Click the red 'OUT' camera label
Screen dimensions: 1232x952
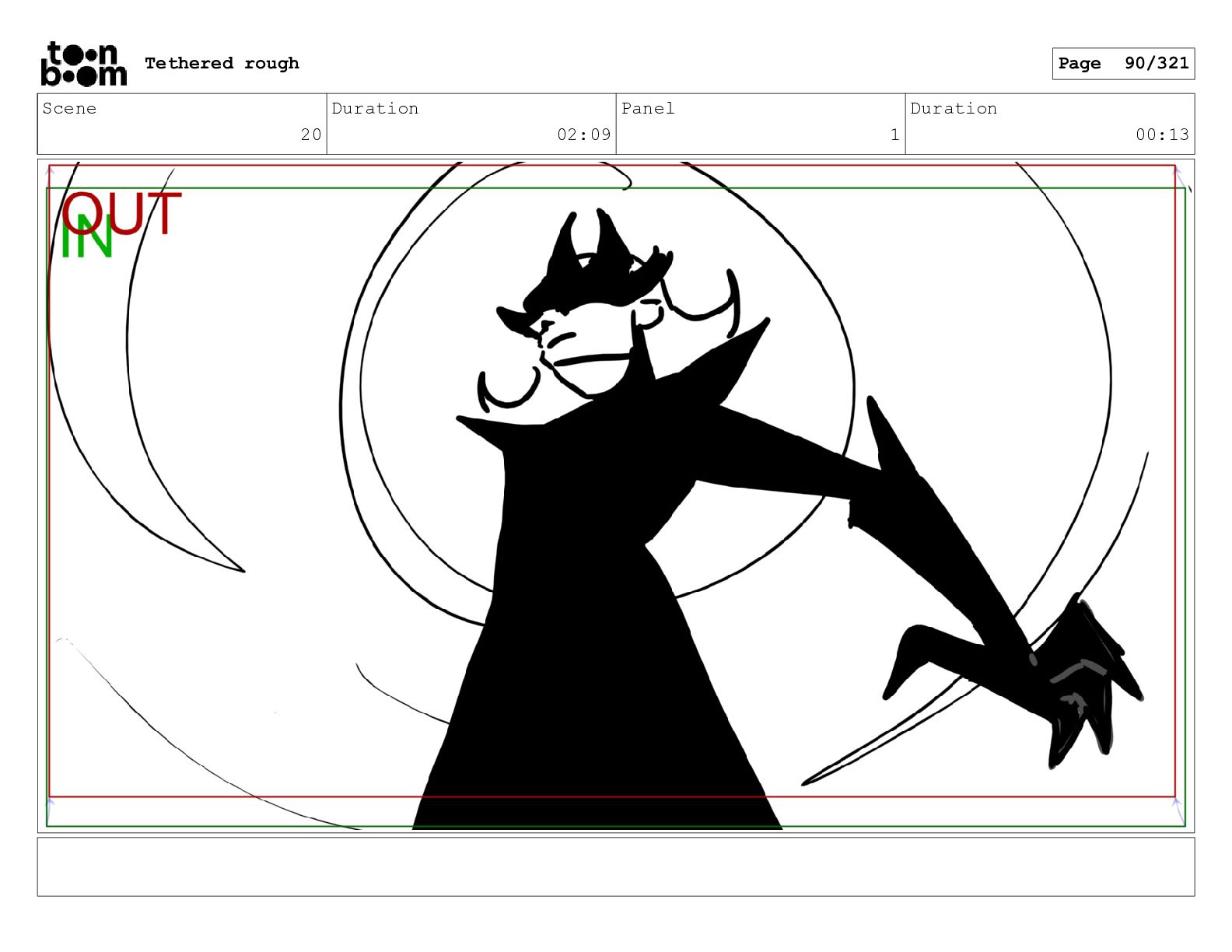(122, 213)
